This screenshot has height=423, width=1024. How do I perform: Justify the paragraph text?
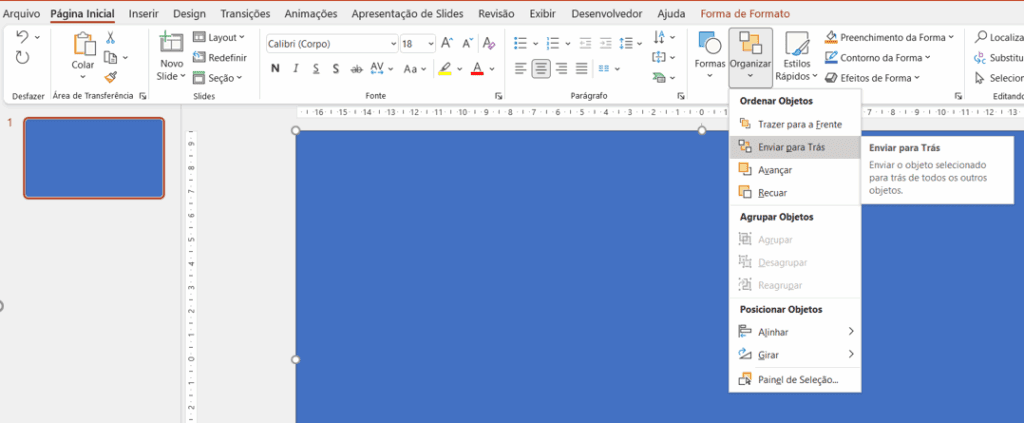tap(581, 68)
